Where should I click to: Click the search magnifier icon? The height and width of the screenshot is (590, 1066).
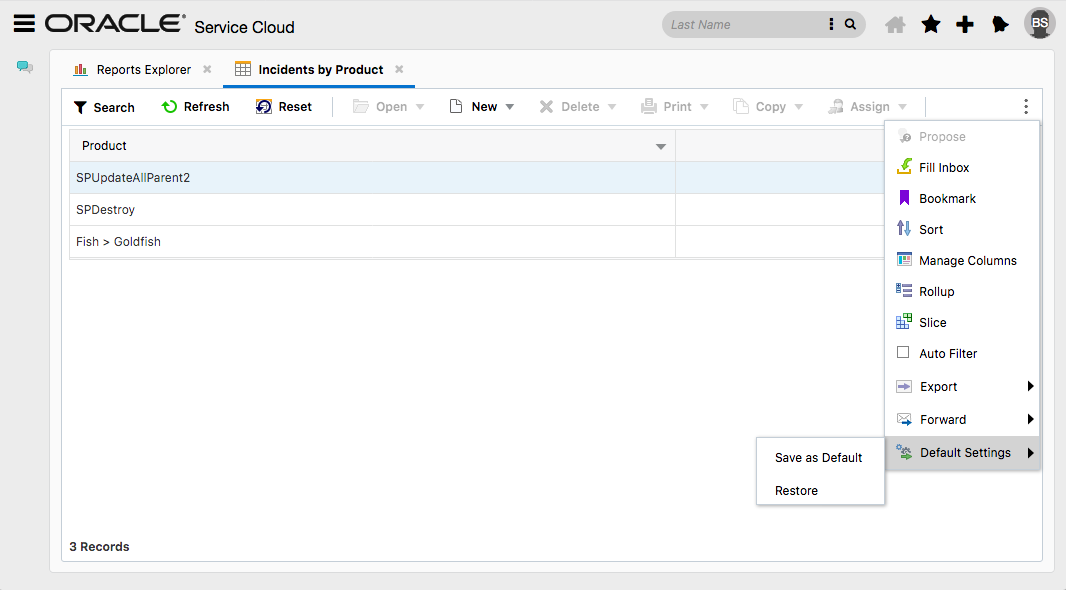(x=851, y=25)
